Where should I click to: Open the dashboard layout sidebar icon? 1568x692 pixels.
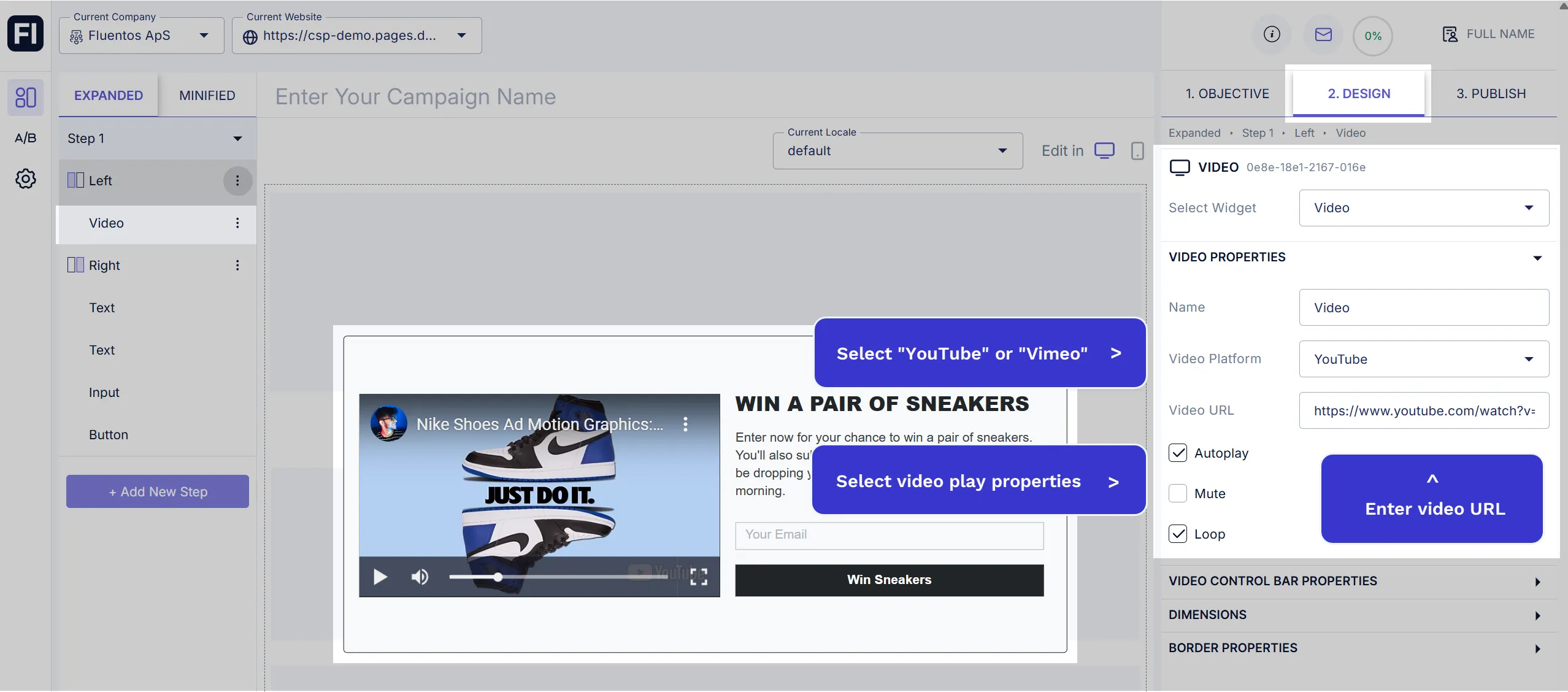tap(25, 97)
